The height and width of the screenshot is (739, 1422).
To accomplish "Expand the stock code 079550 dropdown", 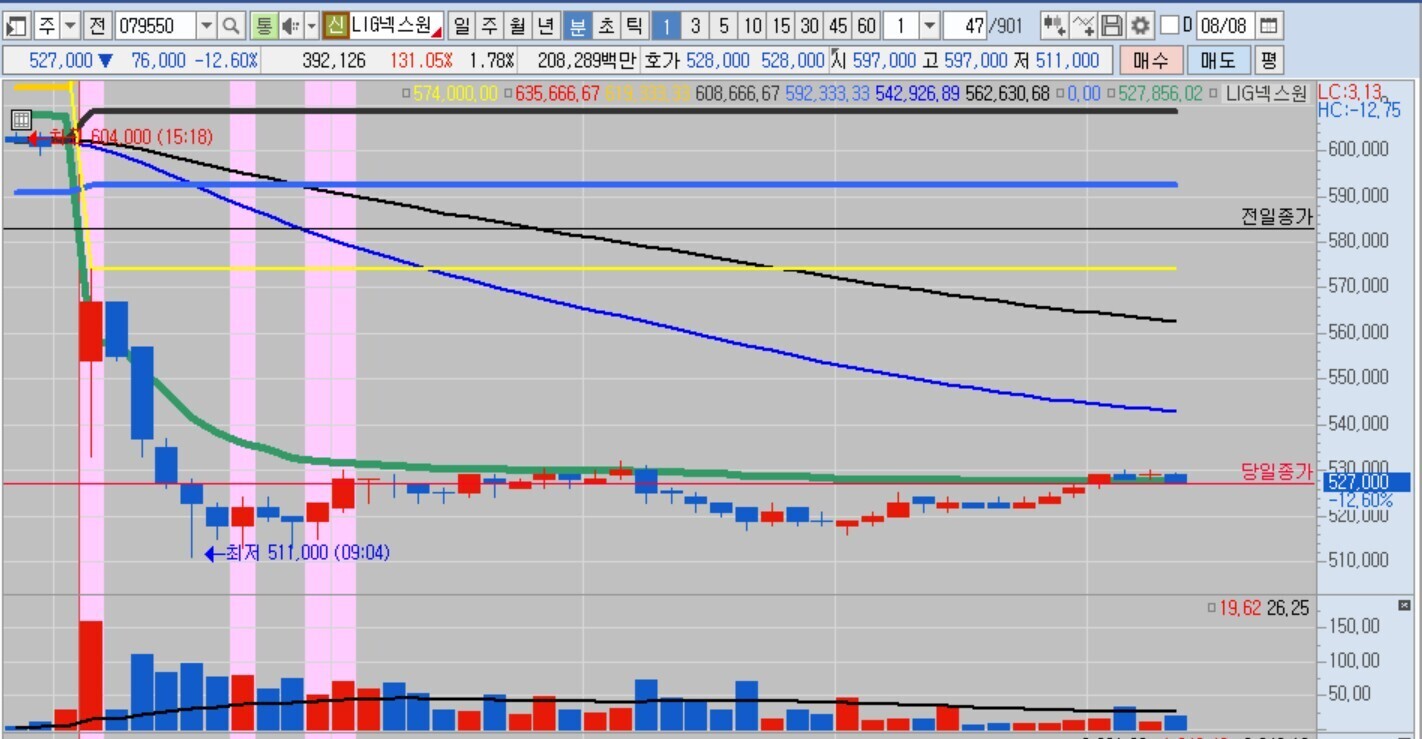I will pos(206,26).
